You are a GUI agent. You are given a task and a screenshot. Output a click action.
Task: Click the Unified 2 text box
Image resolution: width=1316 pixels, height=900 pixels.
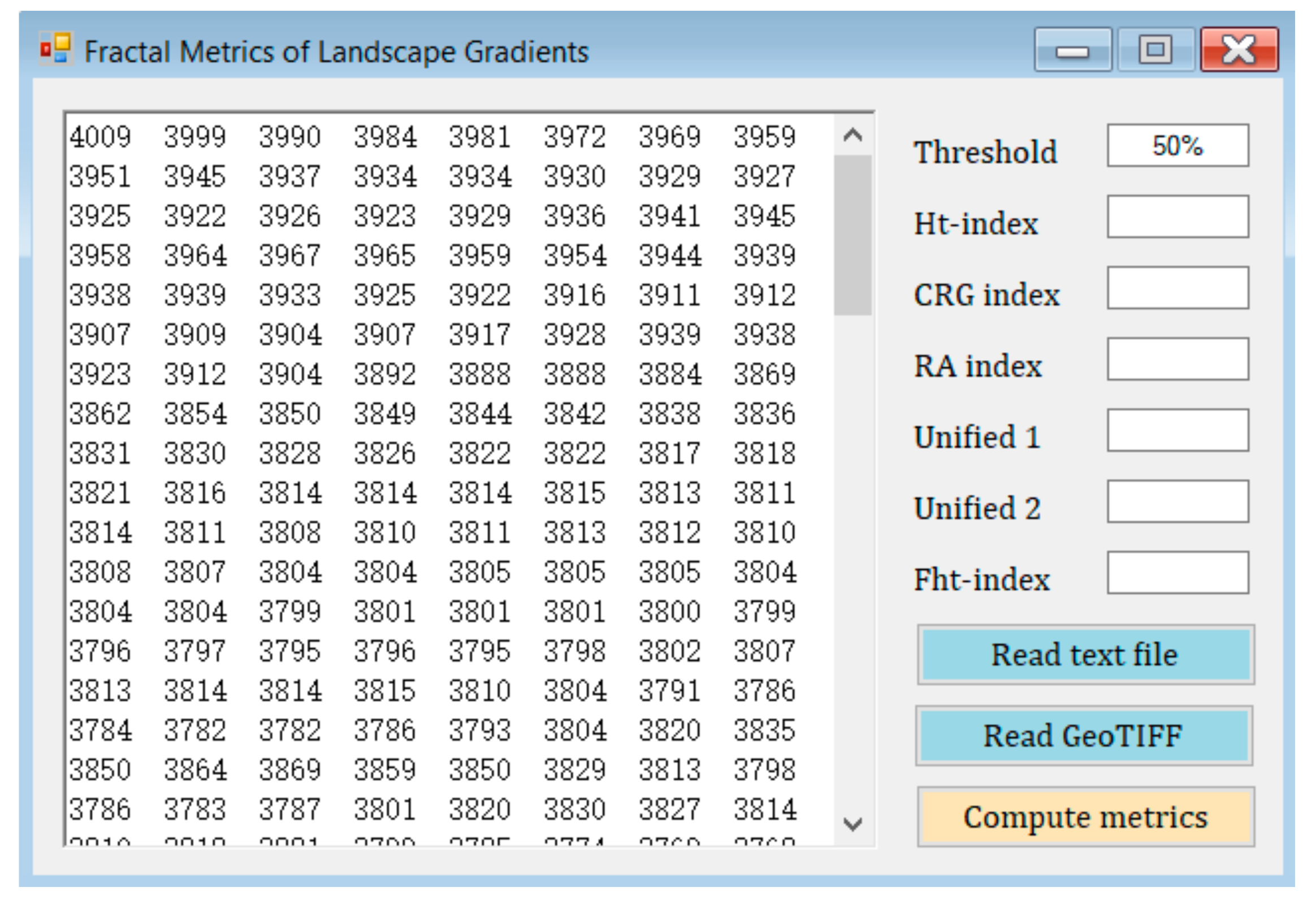(x=1178, y=502)
